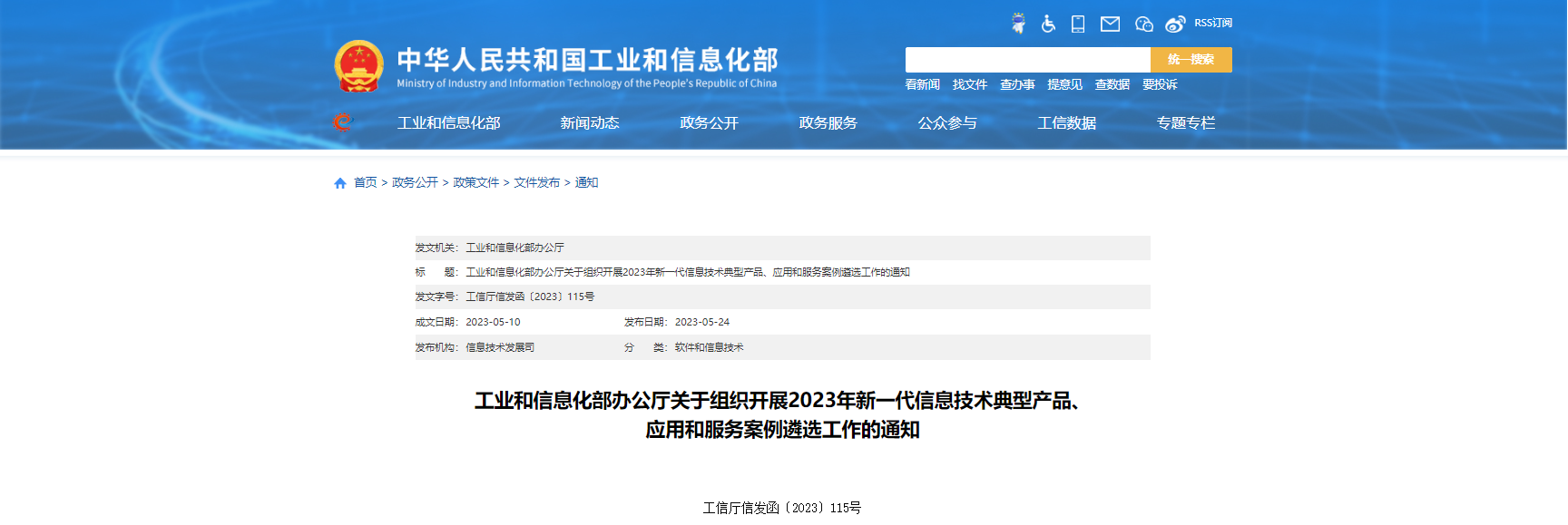Open the WeChat icon
Viewport: 1568px width, 525px height.
(1143, 24)
